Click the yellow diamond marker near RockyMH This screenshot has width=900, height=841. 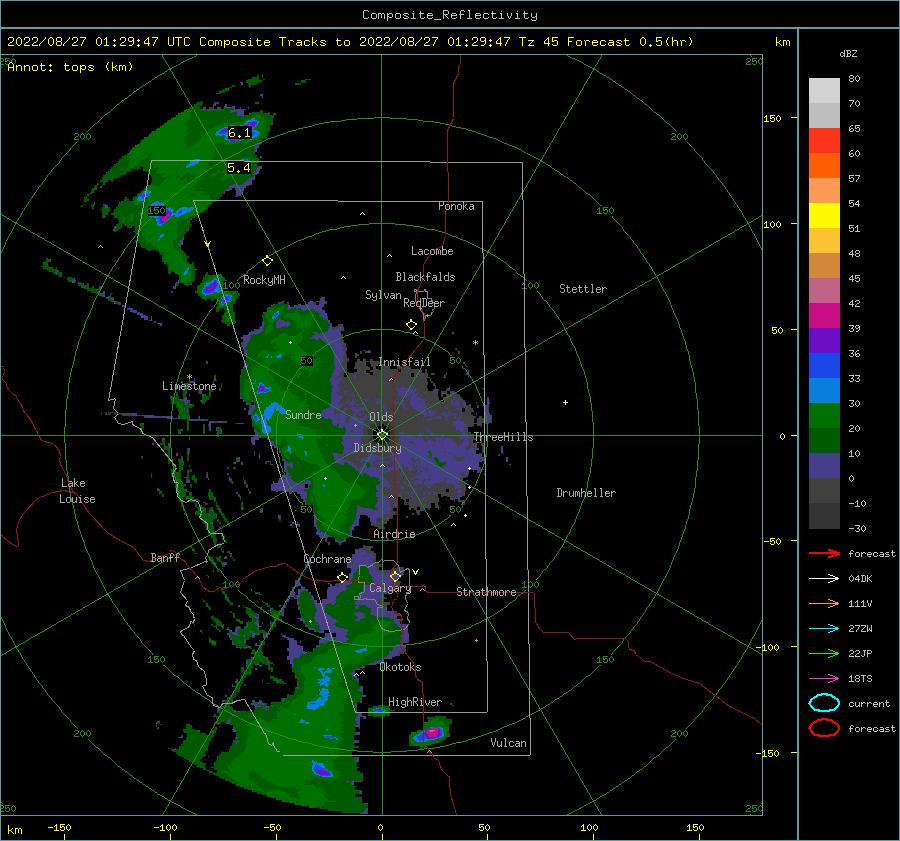pos(267,261)
